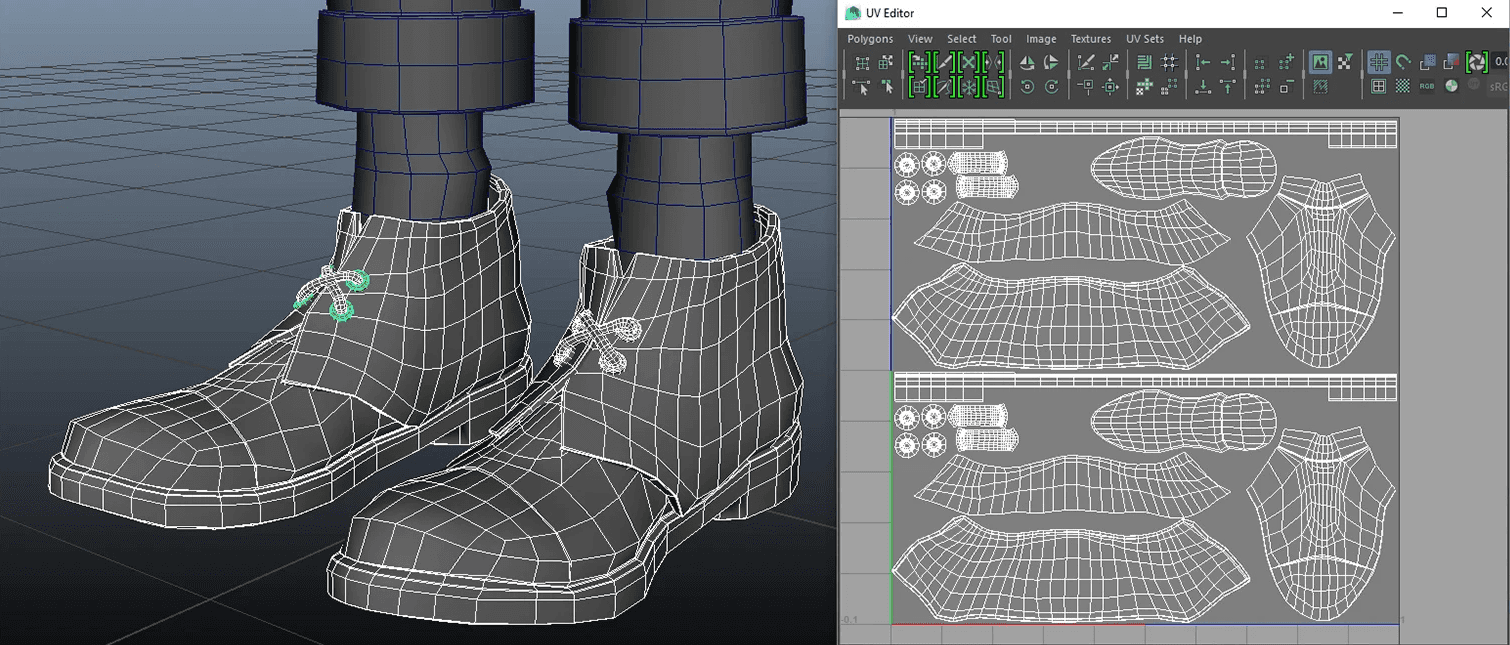Open the Polygons menu

click(x=870, y=39)
